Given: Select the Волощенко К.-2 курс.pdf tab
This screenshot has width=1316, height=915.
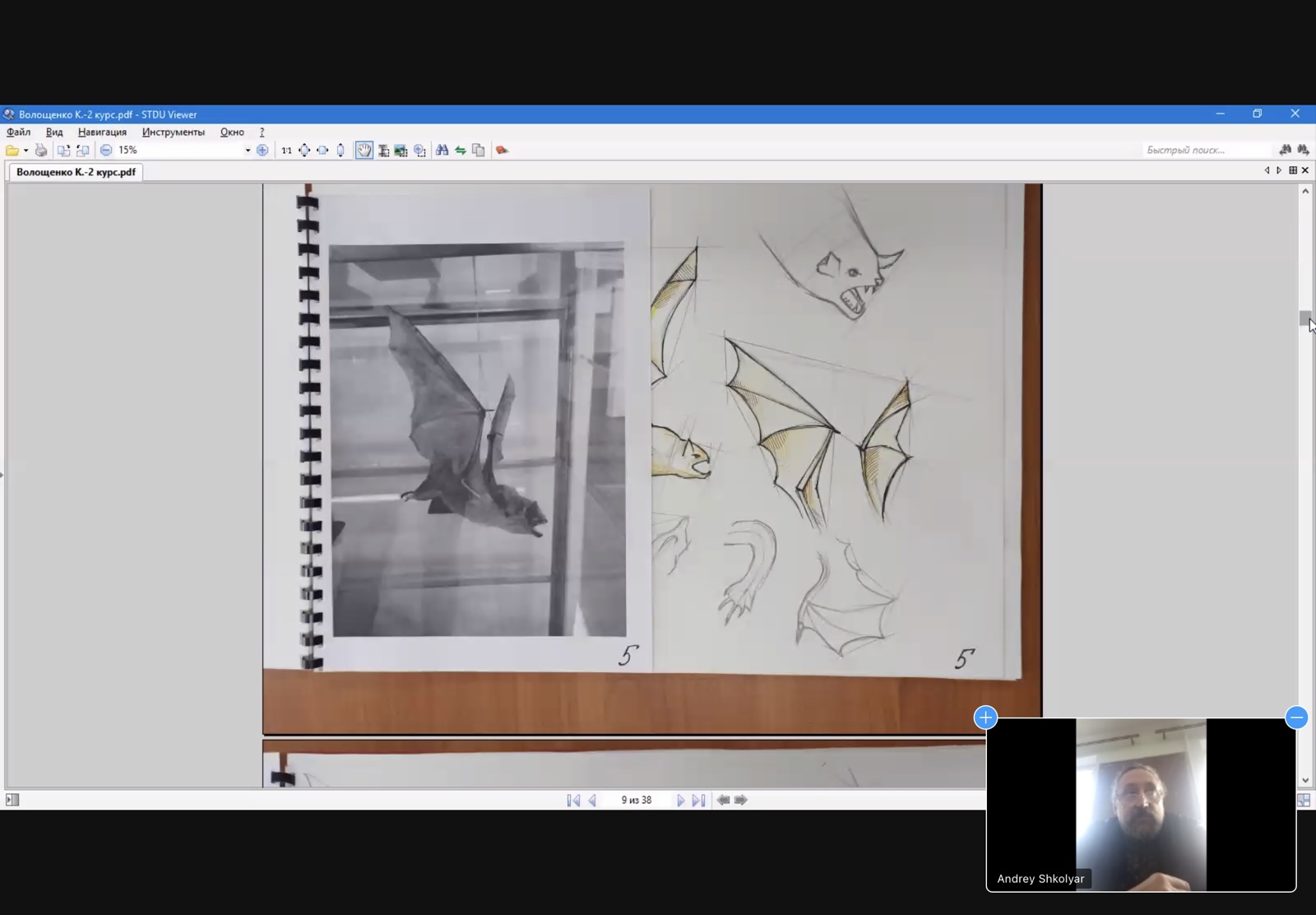Looking at the screenshot, I should [x=76, y=172].
